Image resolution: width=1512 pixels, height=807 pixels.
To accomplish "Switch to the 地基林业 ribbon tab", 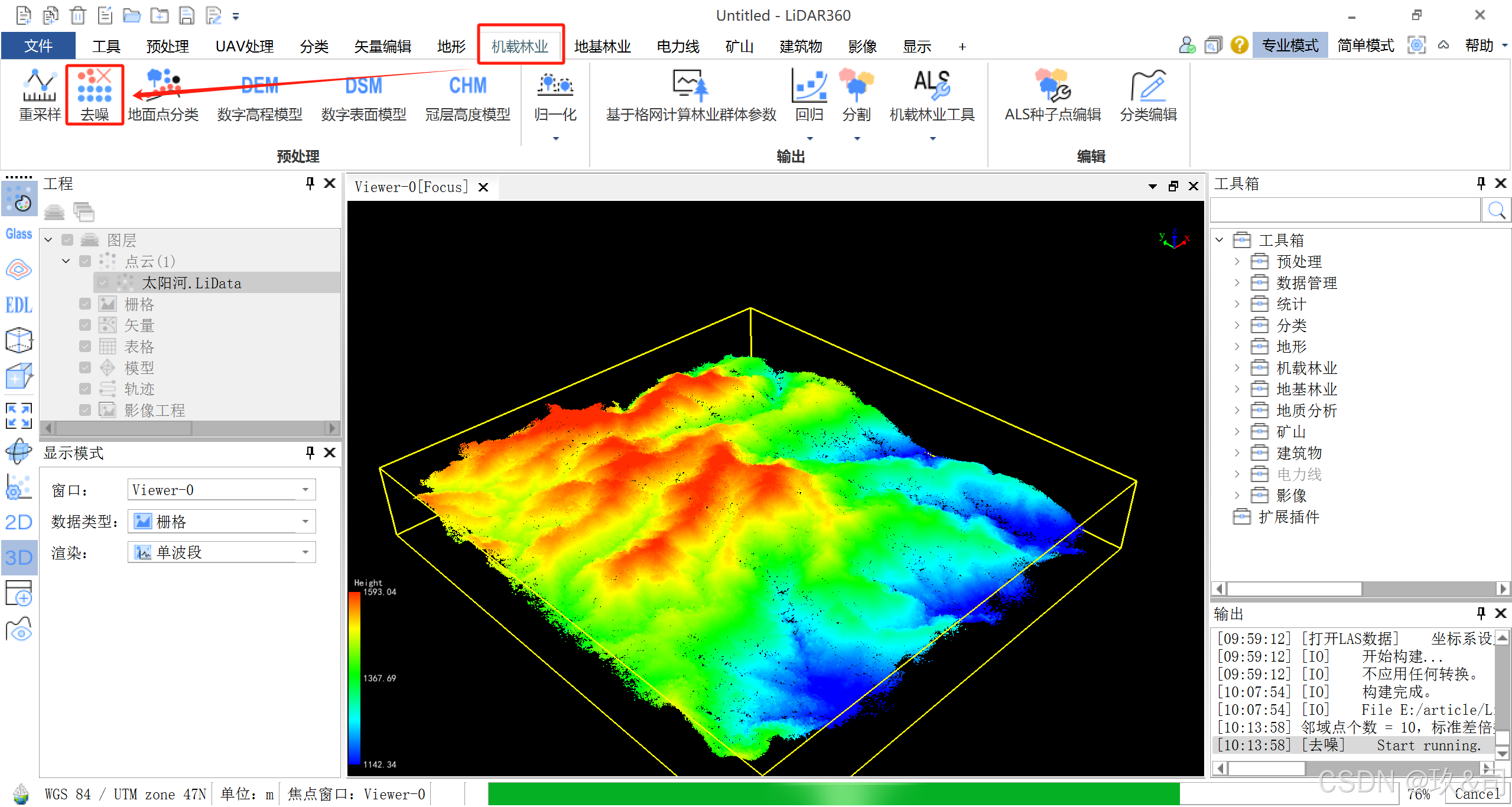I will tap(602, 46).
